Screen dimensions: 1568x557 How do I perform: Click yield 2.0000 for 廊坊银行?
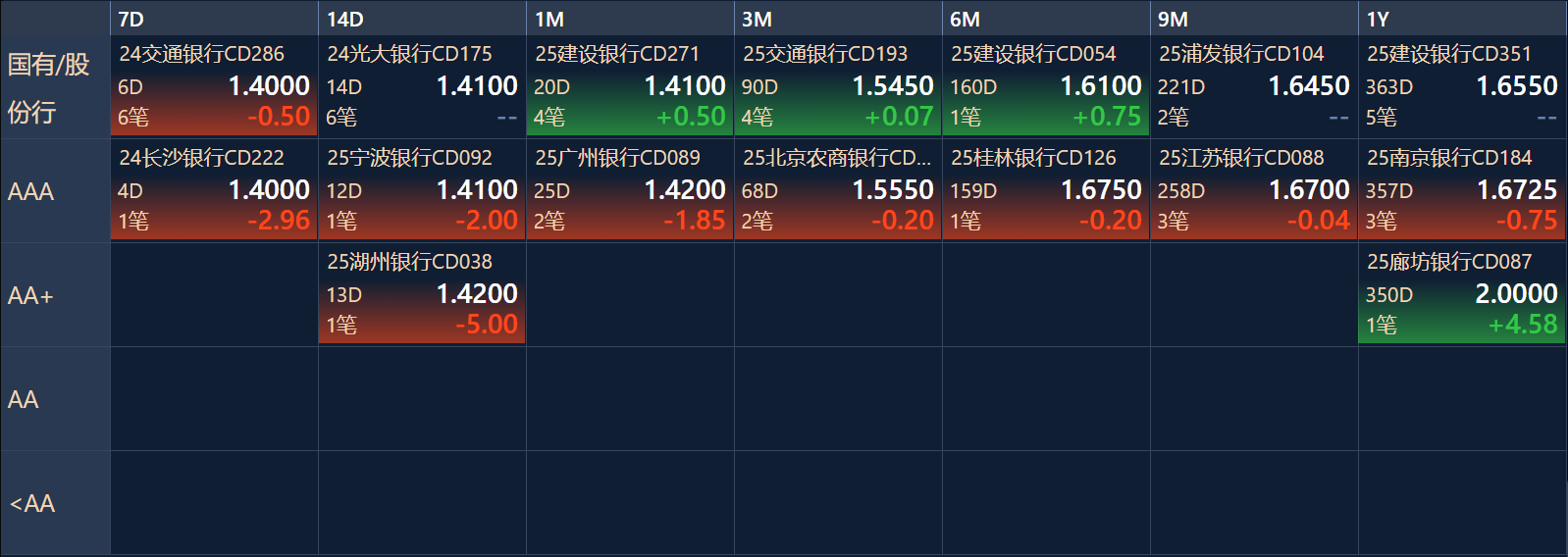[x=1517, y=294]
